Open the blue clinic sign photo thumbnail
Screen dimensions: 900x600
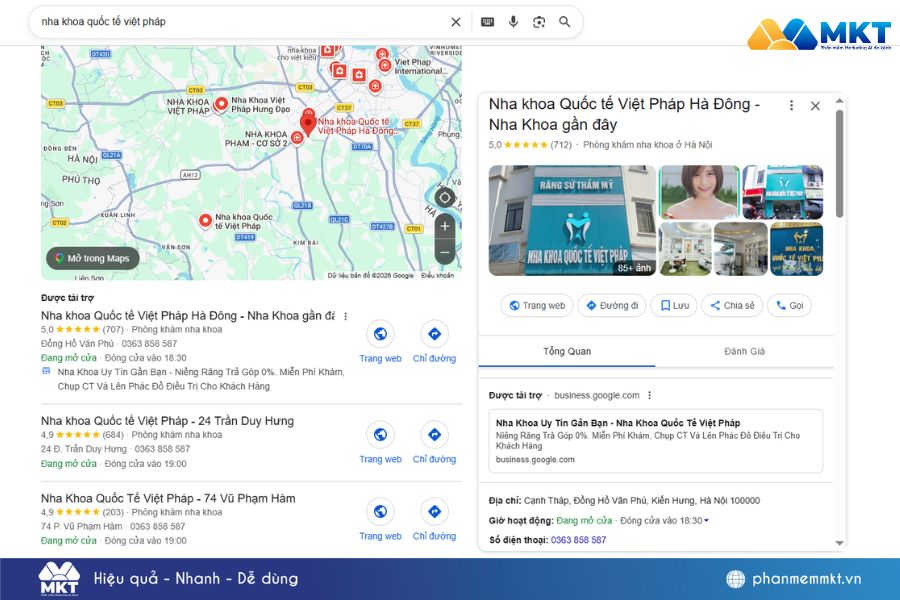[796, 249]
